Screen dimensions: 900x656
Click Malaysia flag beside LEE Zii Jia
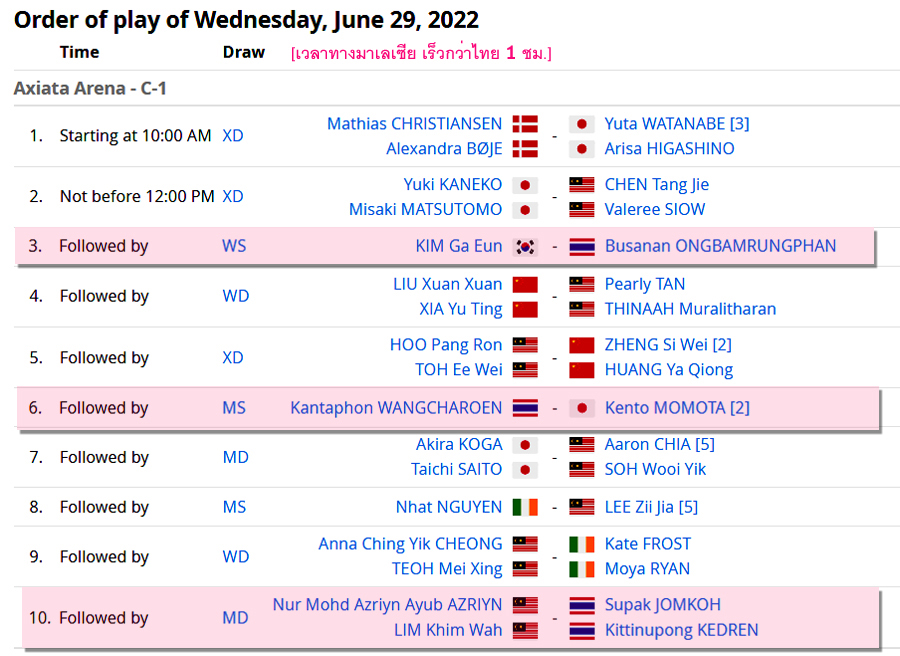tap(581, 507)
